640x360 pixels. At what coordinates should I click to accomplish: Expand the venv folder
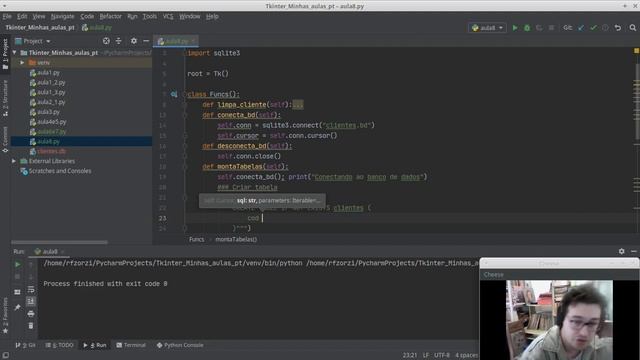(22, 62)
